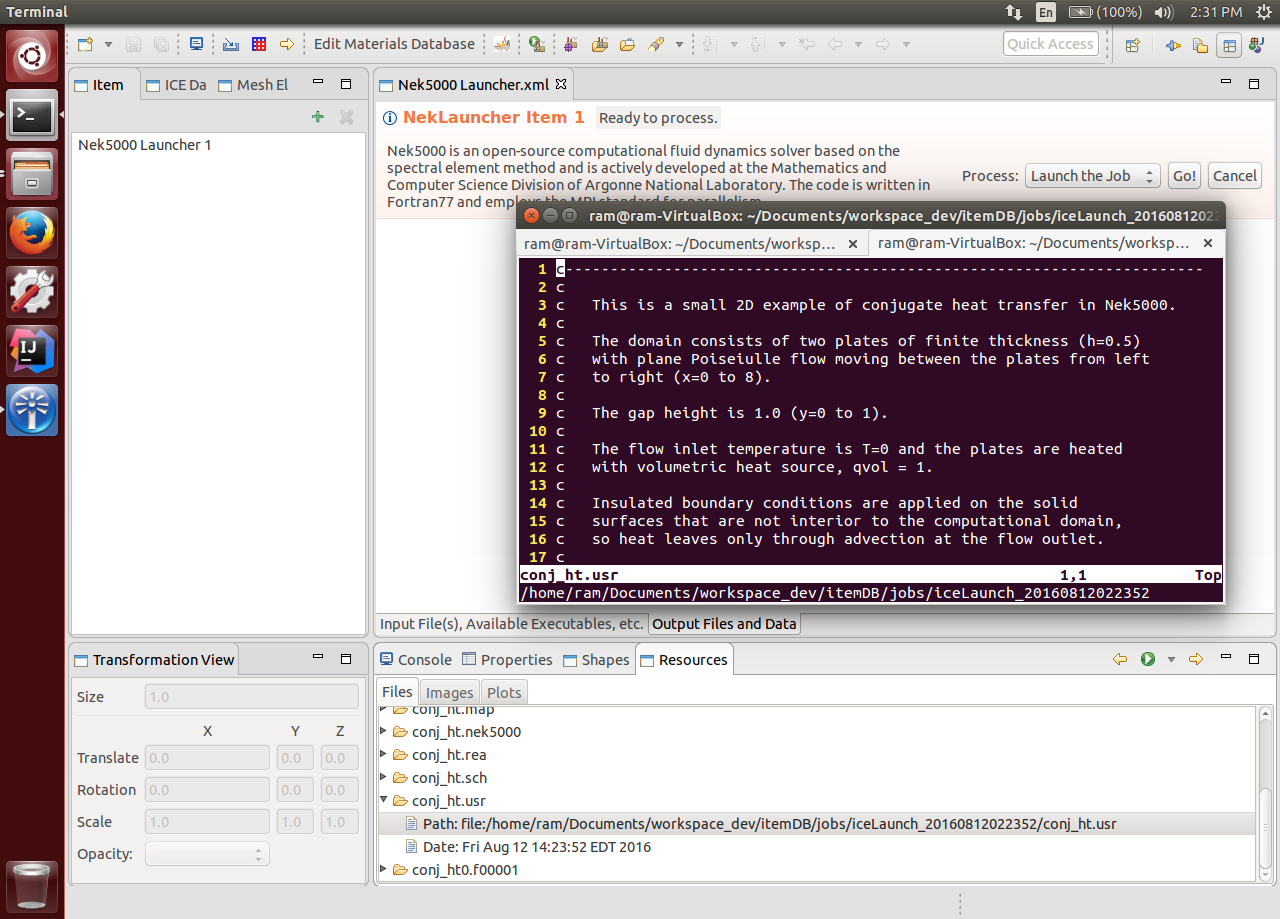Click the open type folder icon
1280x919 pixels.
[x=600, y=44]
